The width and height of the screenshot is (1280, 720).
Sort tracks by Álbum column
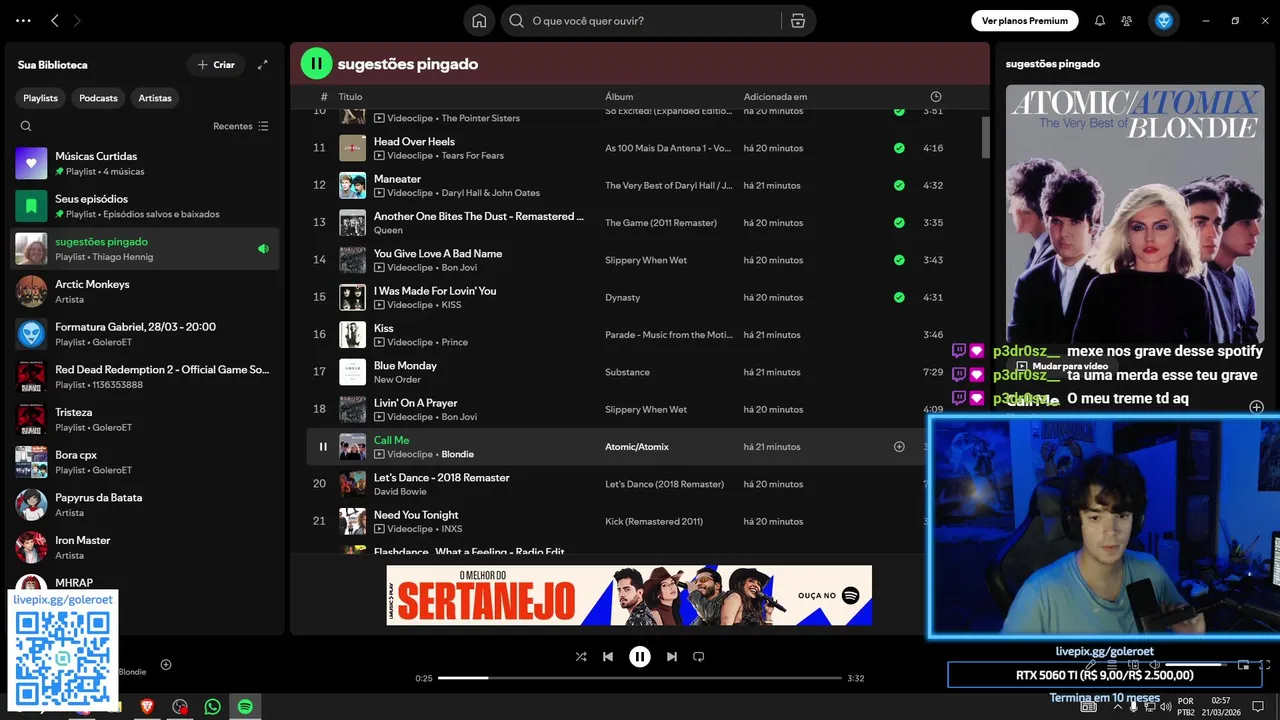pyautogui.click(x=619, y=97)
